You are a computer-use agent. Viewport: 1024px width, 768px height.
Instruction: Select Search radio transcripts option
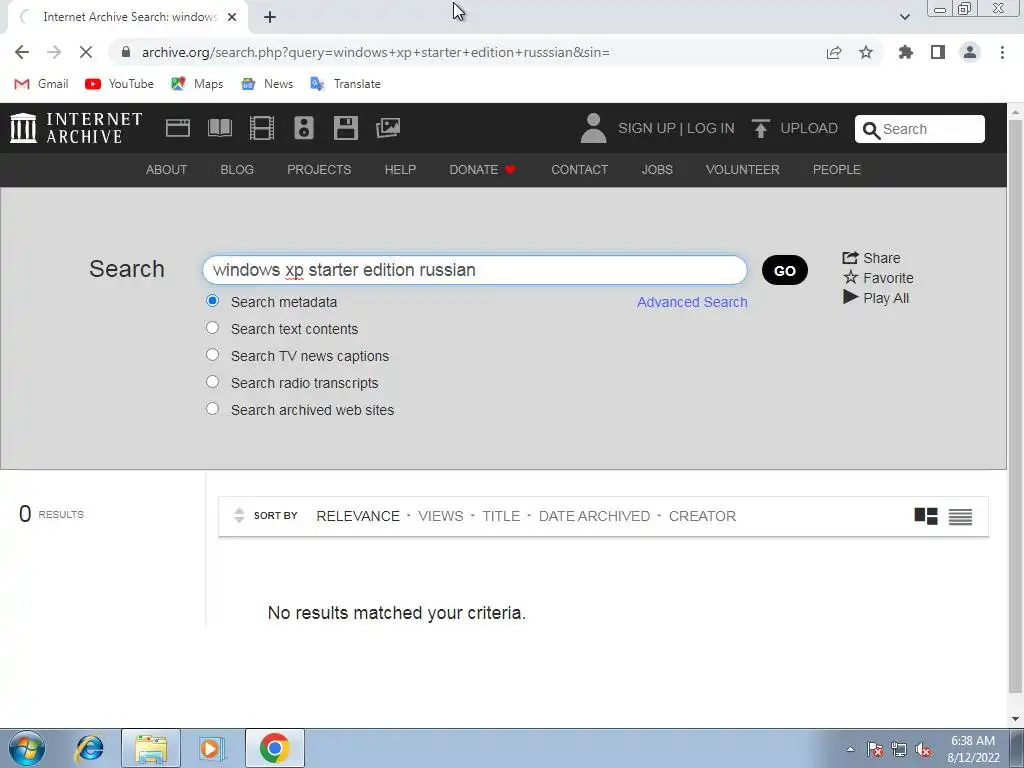pyautogui.click(x=212, y=381)
